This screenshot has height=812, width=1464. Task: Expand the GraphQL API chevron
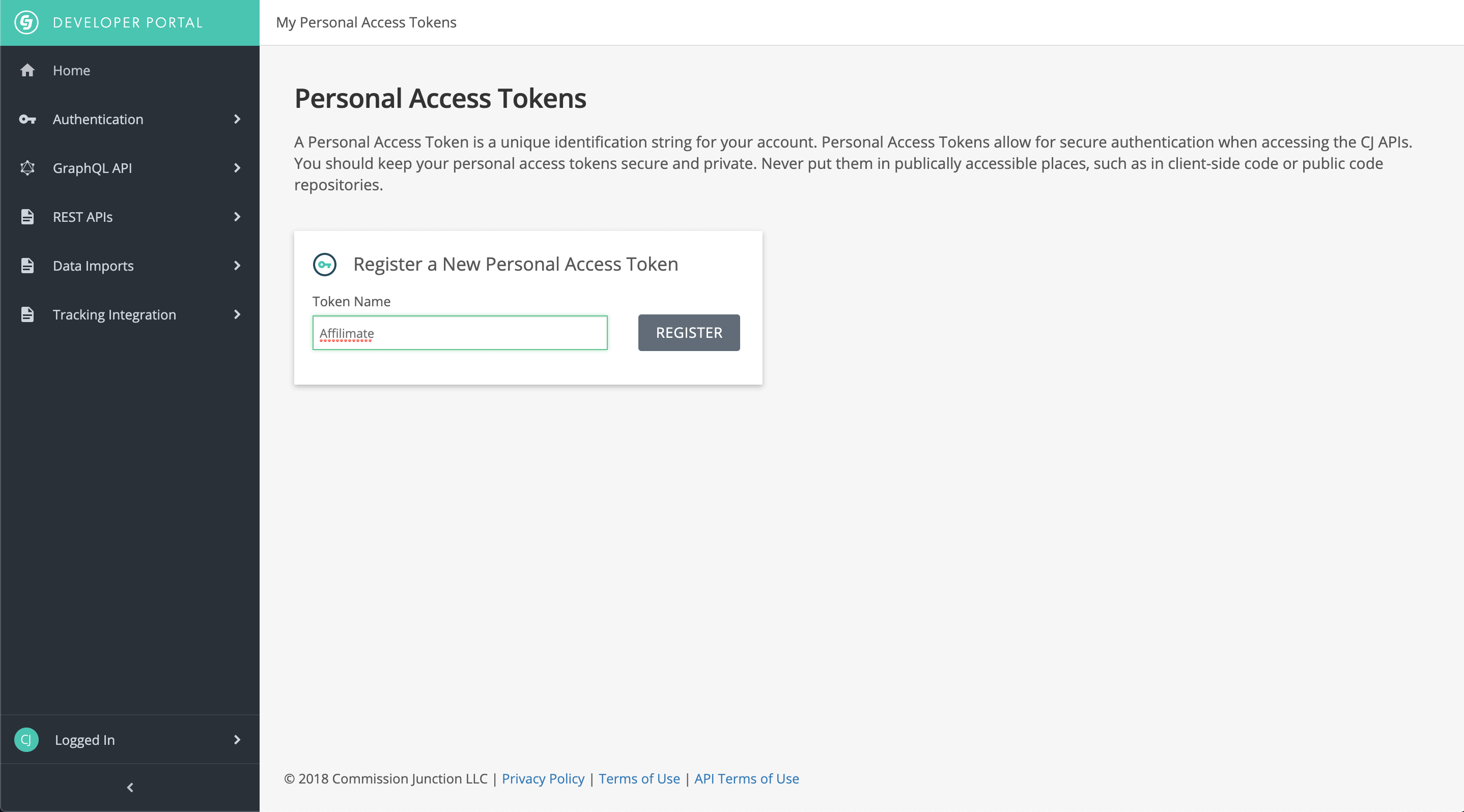(x=237, y=168)
